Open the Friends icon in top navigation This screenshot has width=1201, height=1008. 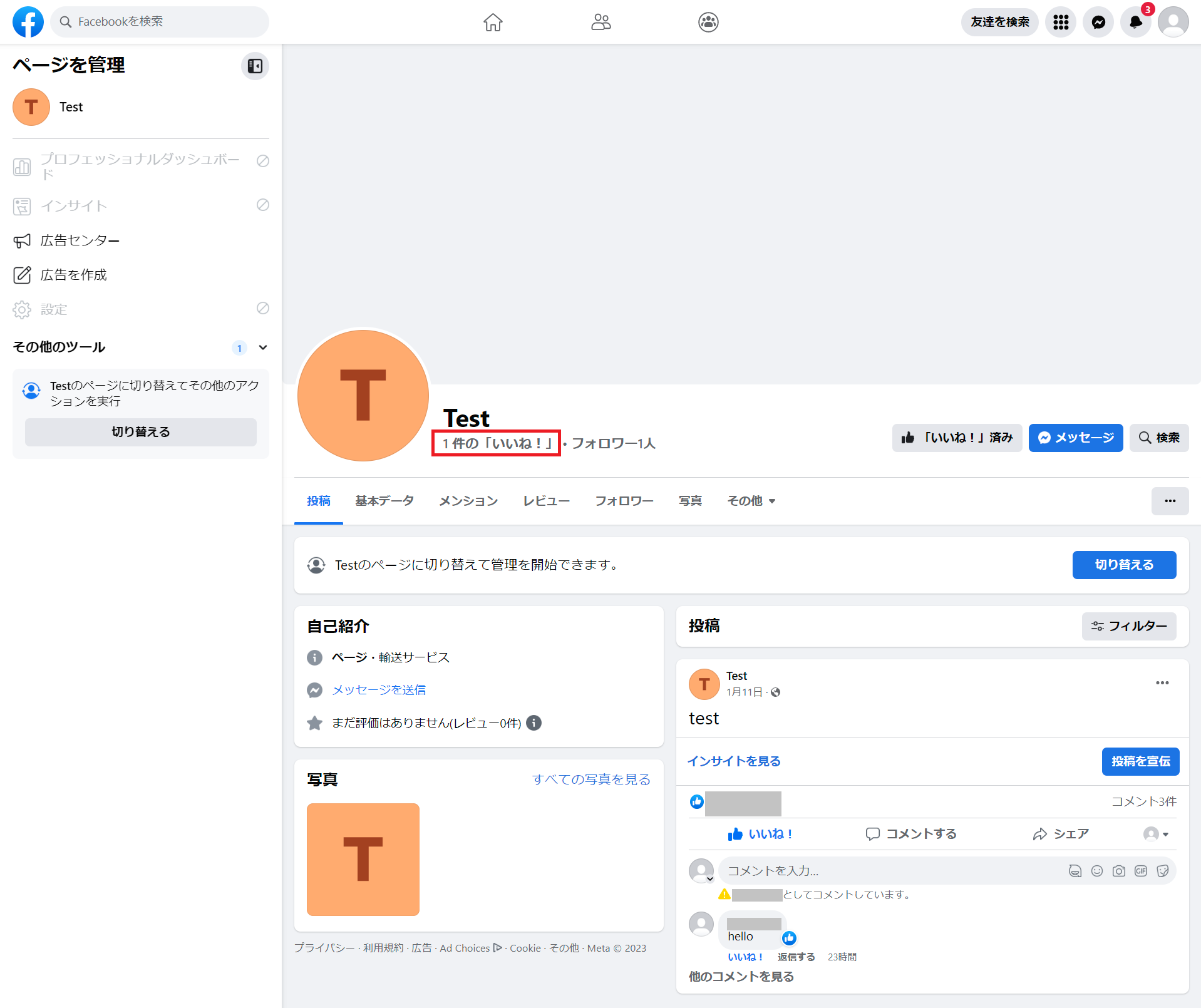(x=600, y=22)
